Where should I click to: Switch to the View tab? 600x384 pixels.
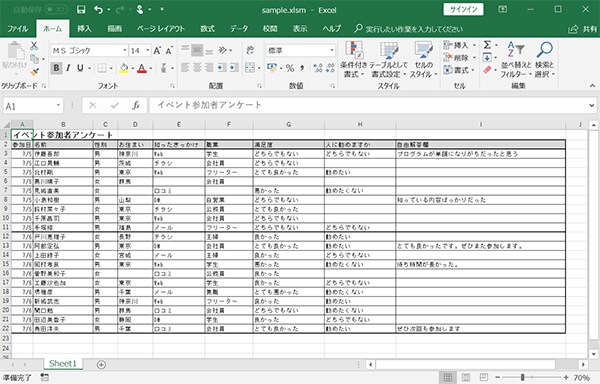coord(300,29)
